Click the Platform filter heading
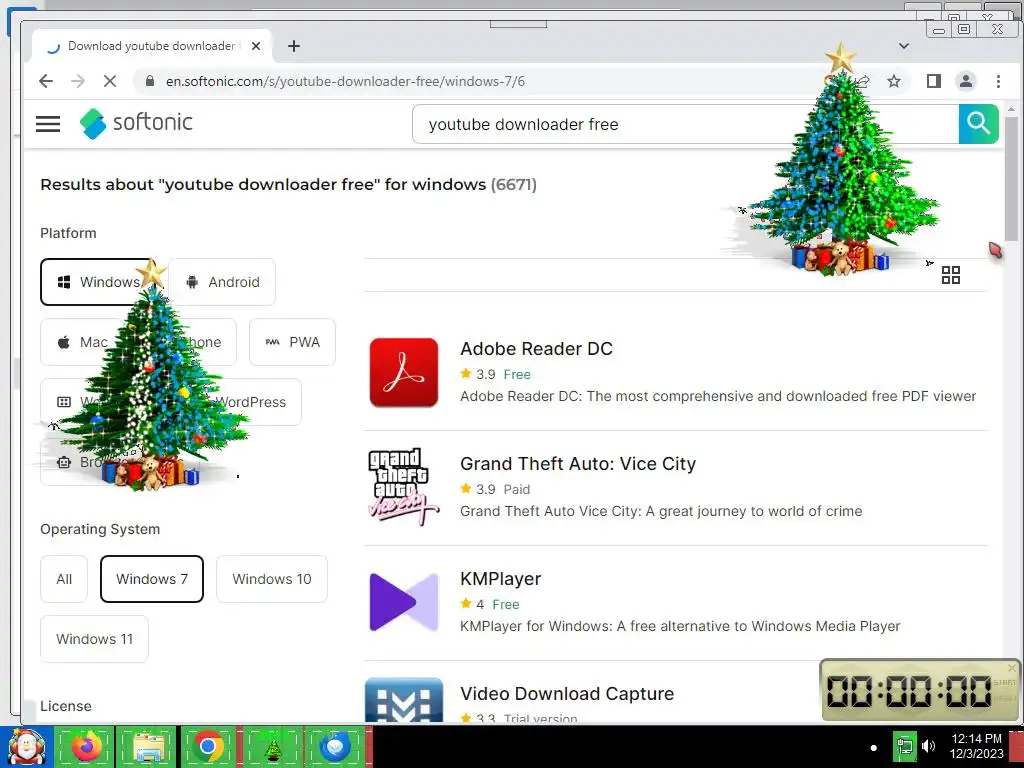This screenshot has height=768, width=1024. pos(68,233)
